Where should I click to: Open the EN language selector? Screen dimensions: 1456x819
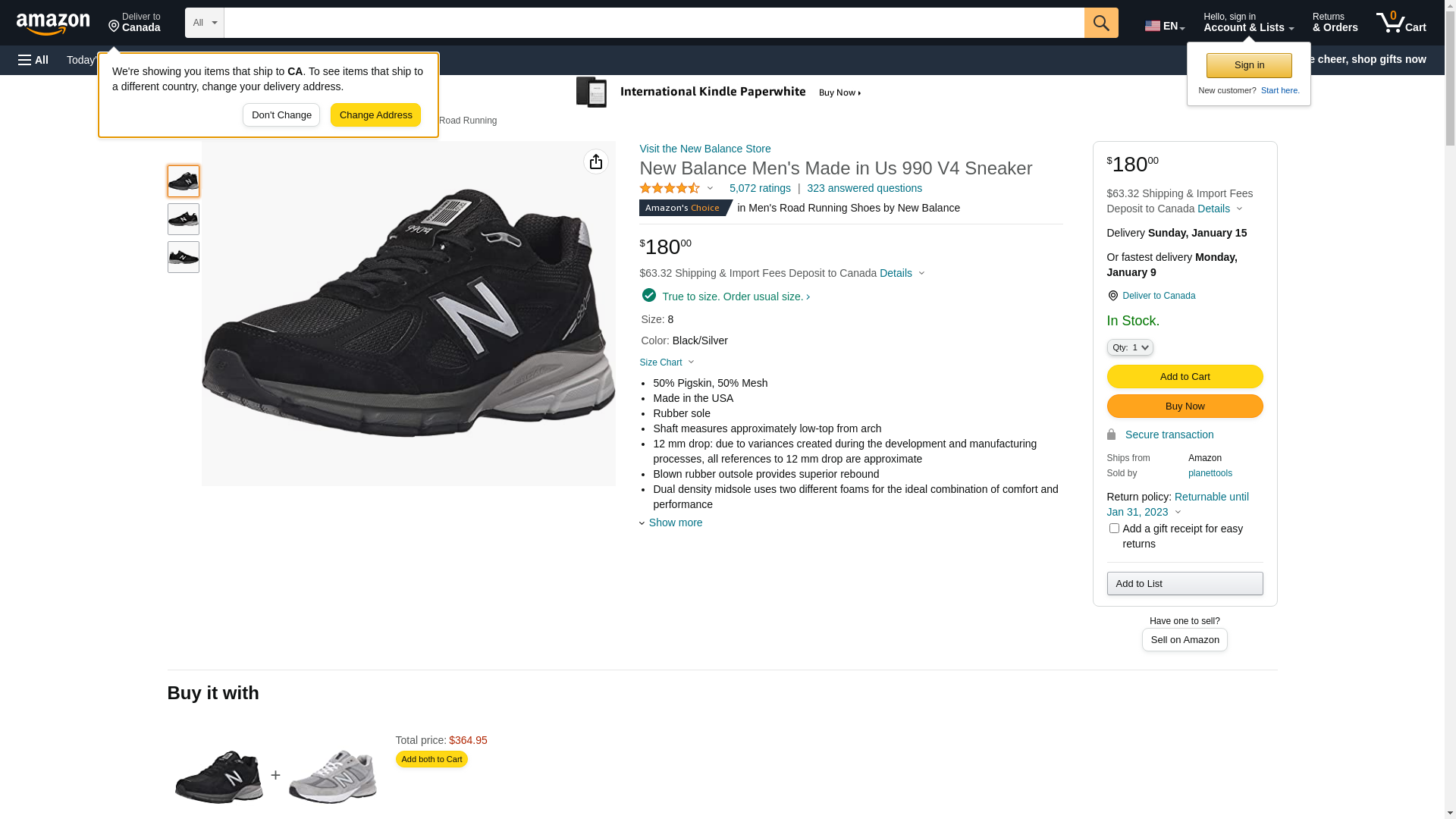coord(1165,26)
